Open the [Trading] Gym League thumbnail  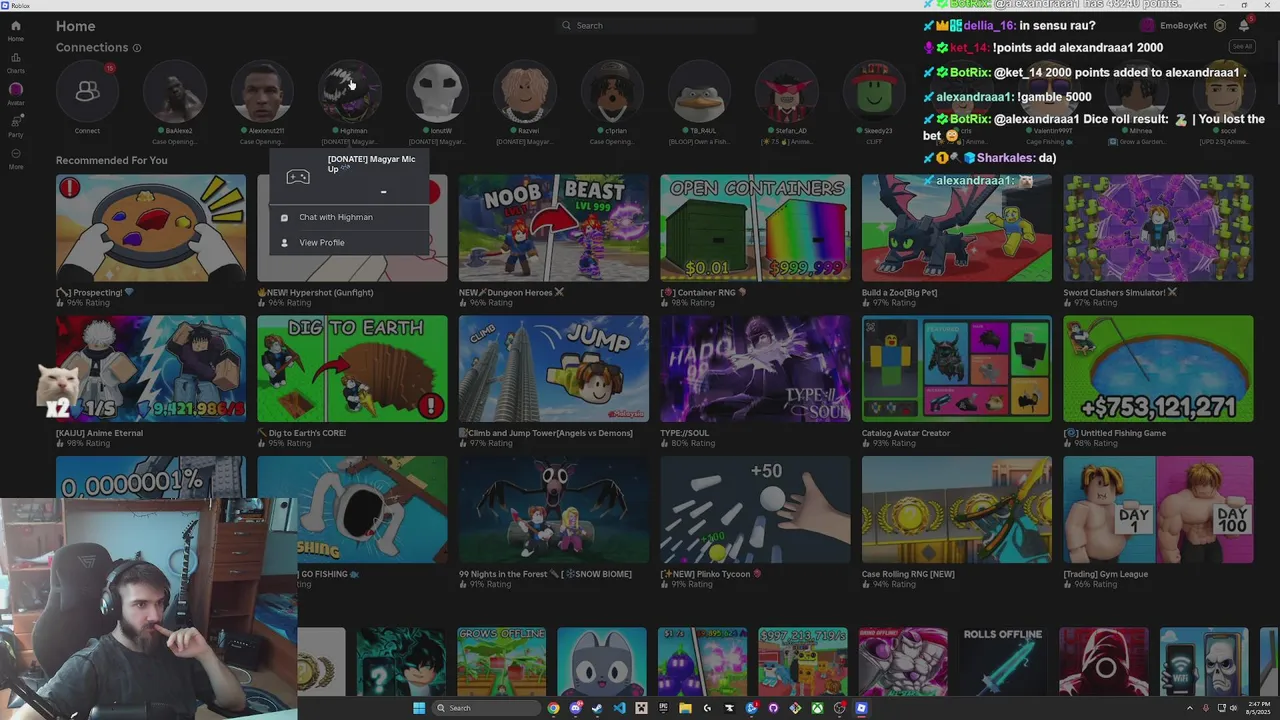click(x=1158, y=510)
